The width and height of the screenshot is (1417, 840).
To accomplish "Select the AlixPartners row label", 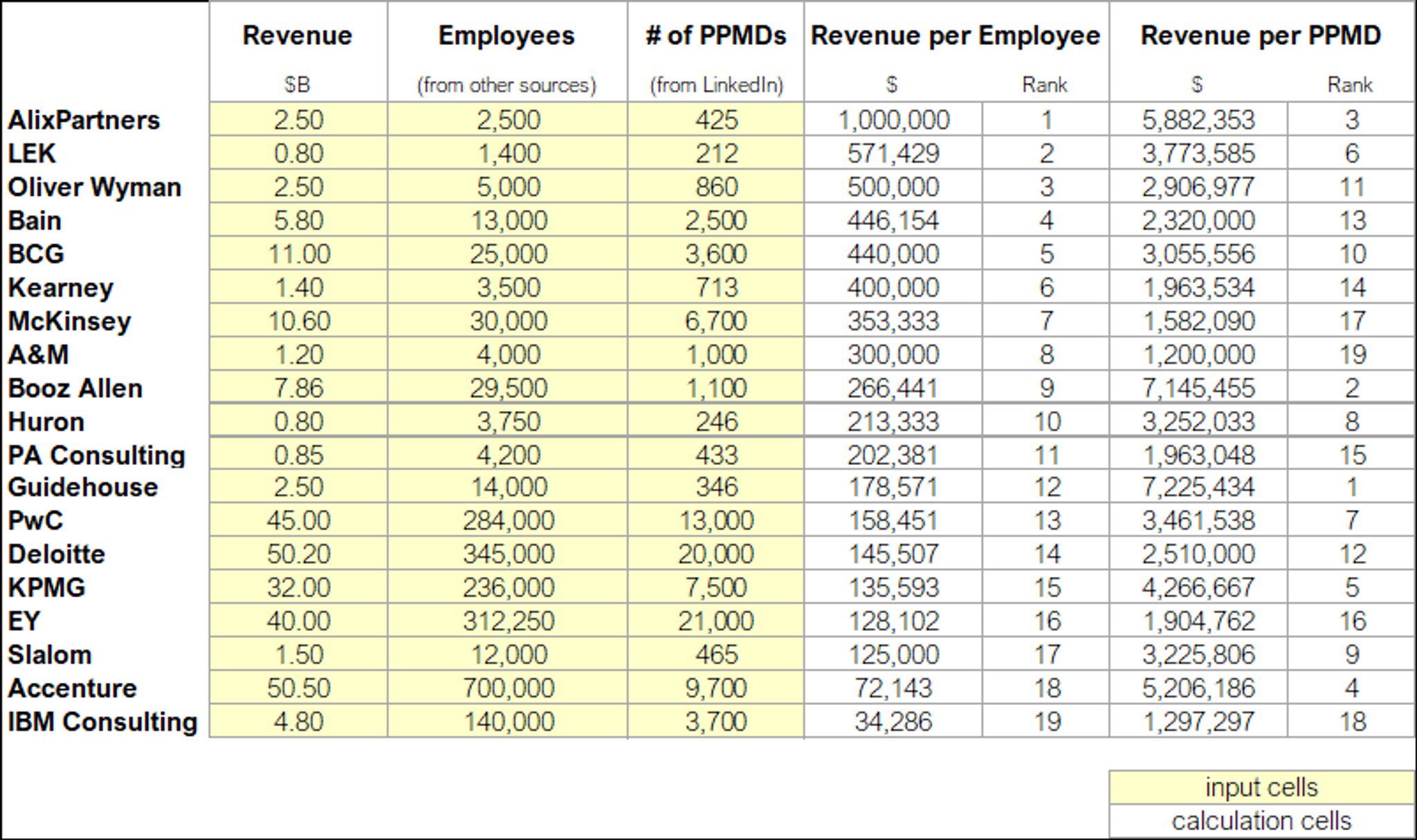I will (84, 120).
